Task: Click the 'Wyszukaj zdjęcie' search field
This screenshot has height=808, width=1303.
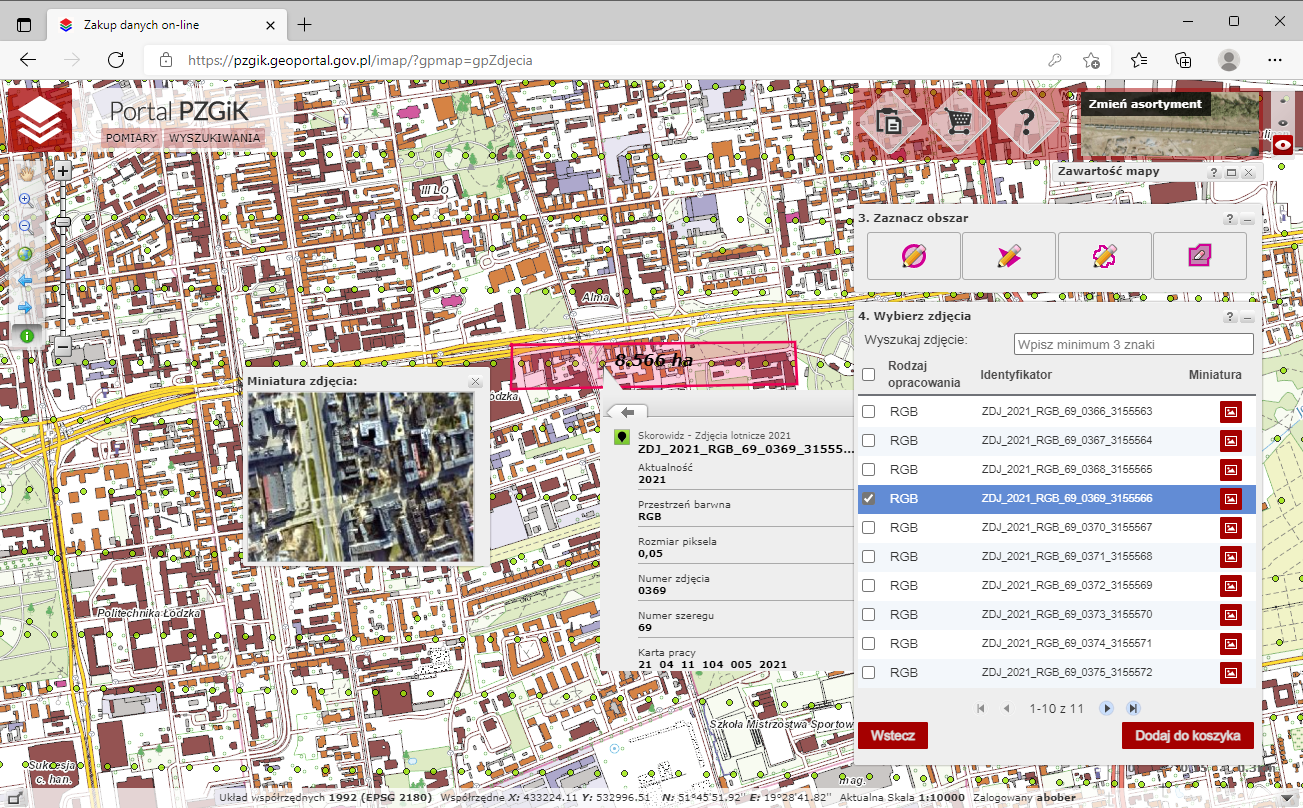Action: 1133,344
